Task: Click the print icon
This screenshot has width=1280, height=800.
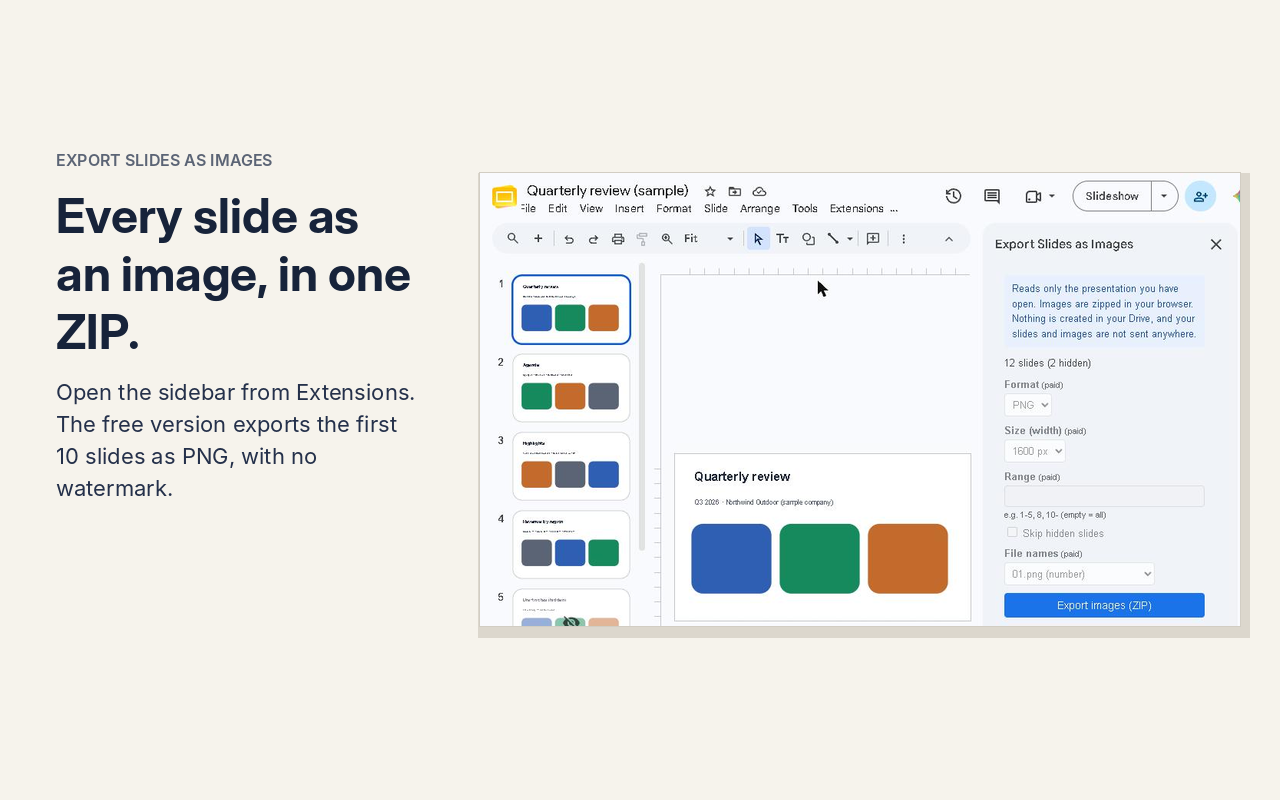Action: click(618, 239)
